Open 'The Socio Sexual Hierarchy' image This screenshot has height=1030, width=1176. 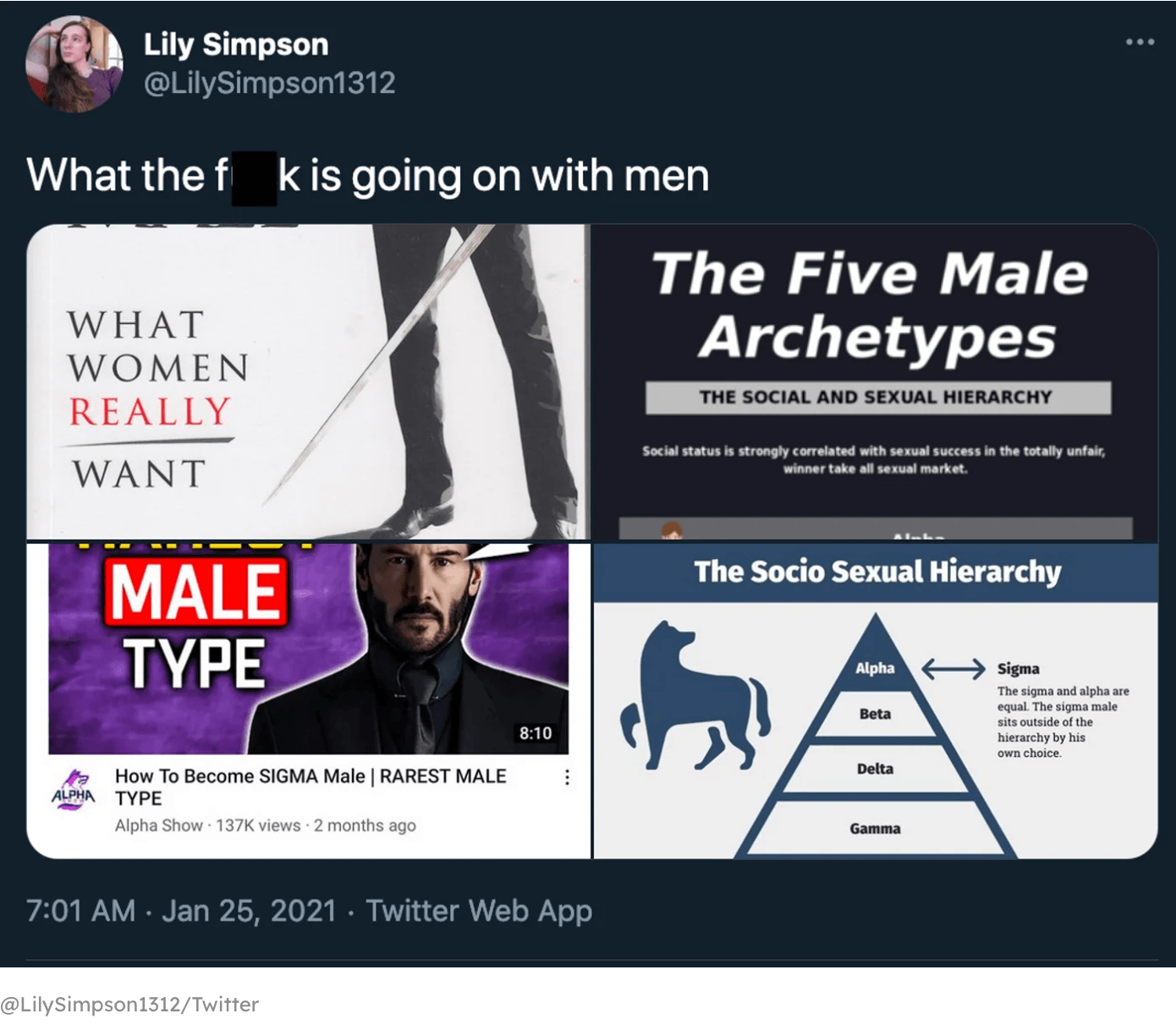[875, 701]
